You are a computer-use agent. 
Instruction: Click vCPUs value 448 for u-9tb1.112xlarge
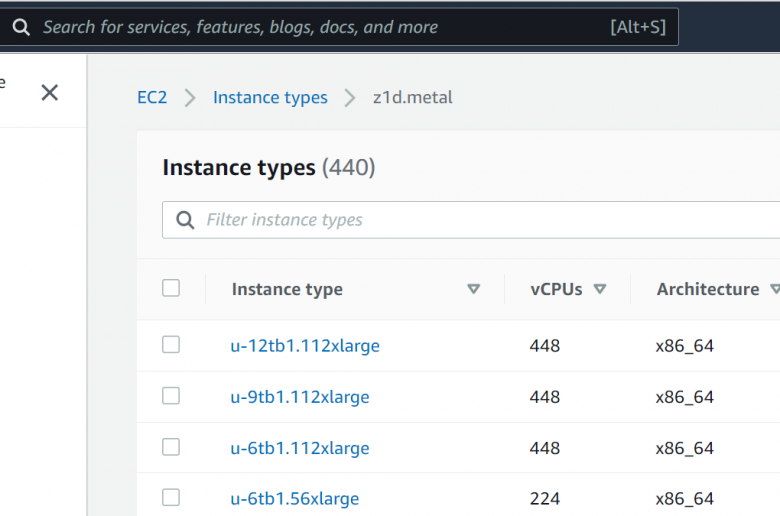point(545,397)
